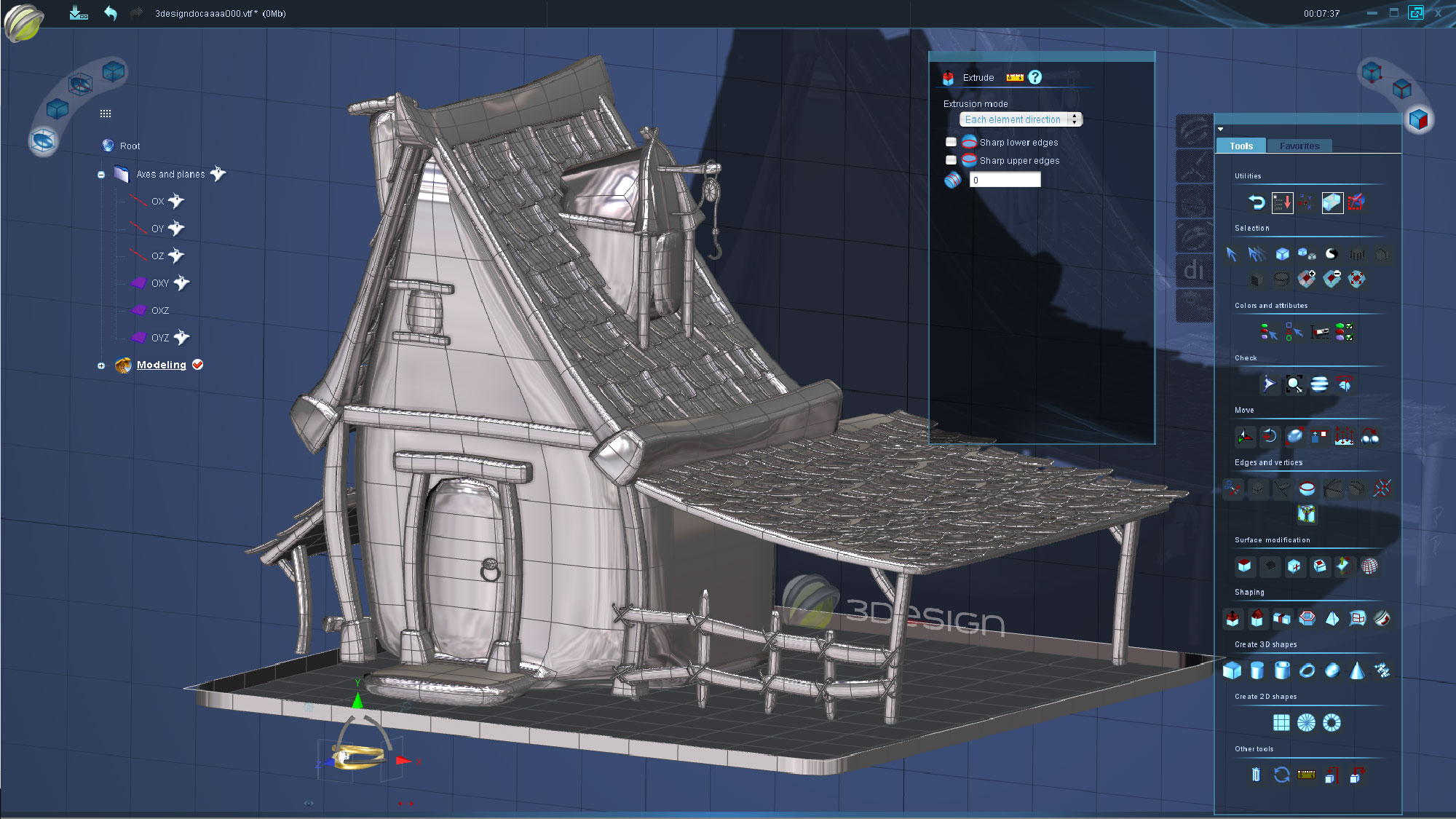This screenshot has width=1456, height=819.
Task: Click the extrude tool in Shaping
Action: [x=1233, y=618]
